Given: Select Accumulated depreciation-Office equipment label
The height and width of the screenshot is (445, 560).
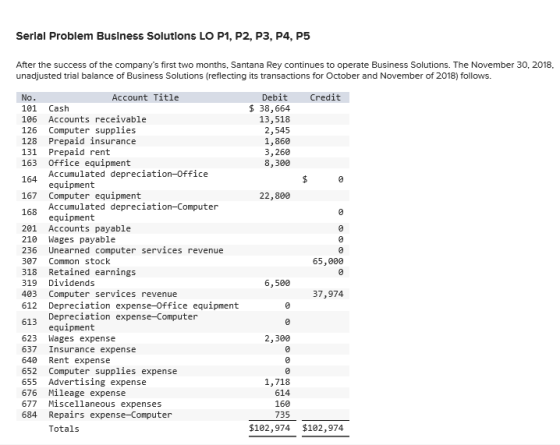Looking at the screenshot, I should 128,179.
